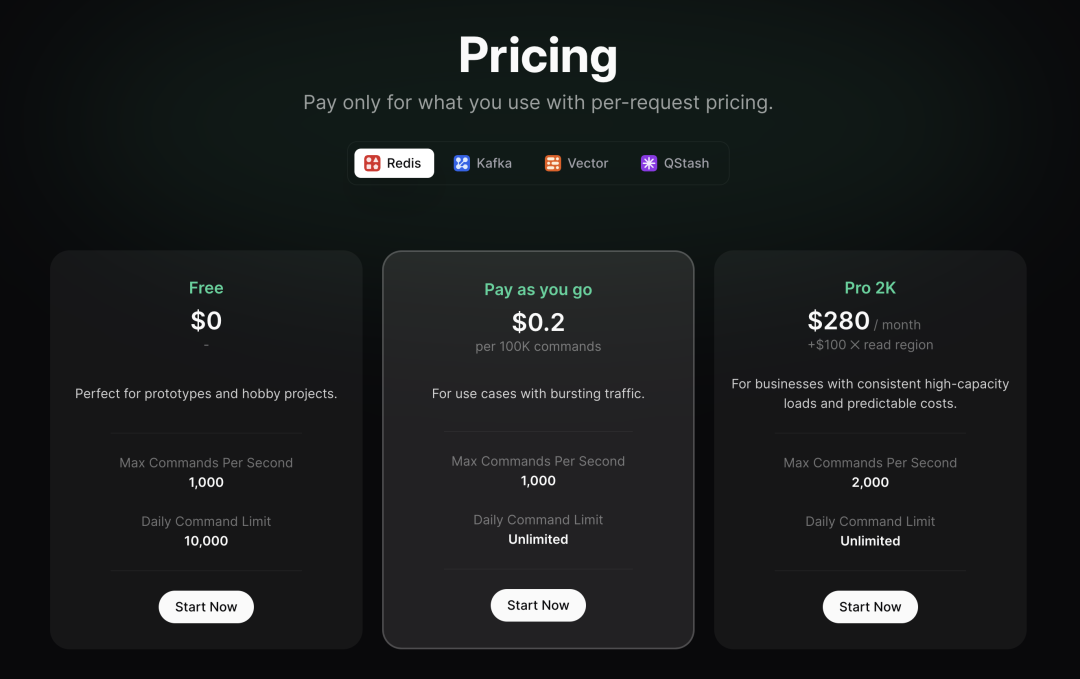Open the Vector pricing tab
1080x679 pixels.
click(x=576, y=162)
